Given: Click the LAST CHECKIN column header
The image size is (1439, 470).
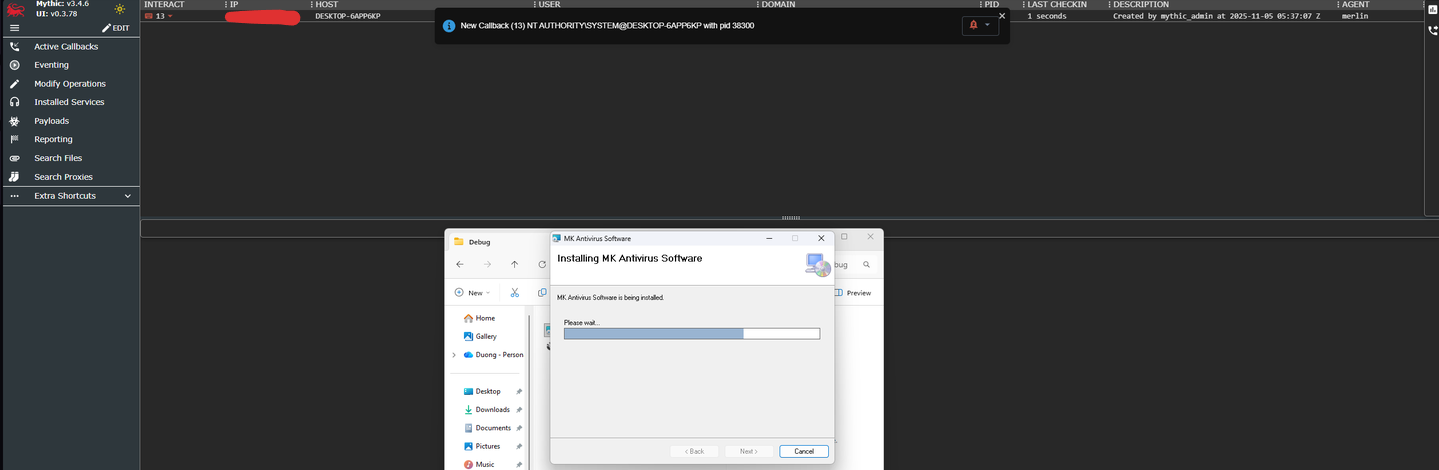Looking at the screenshot, I should tap(1056, 5).
